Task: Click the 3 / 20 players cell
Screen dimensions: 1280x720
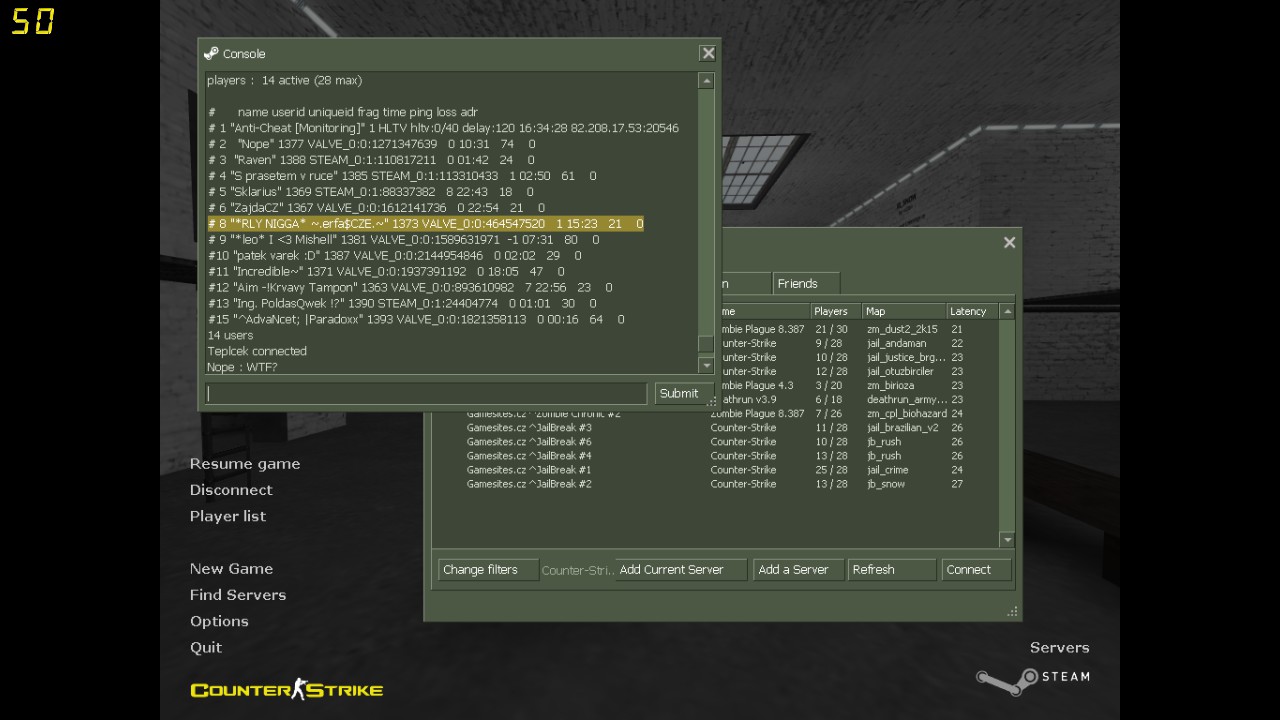Action: 828,385
